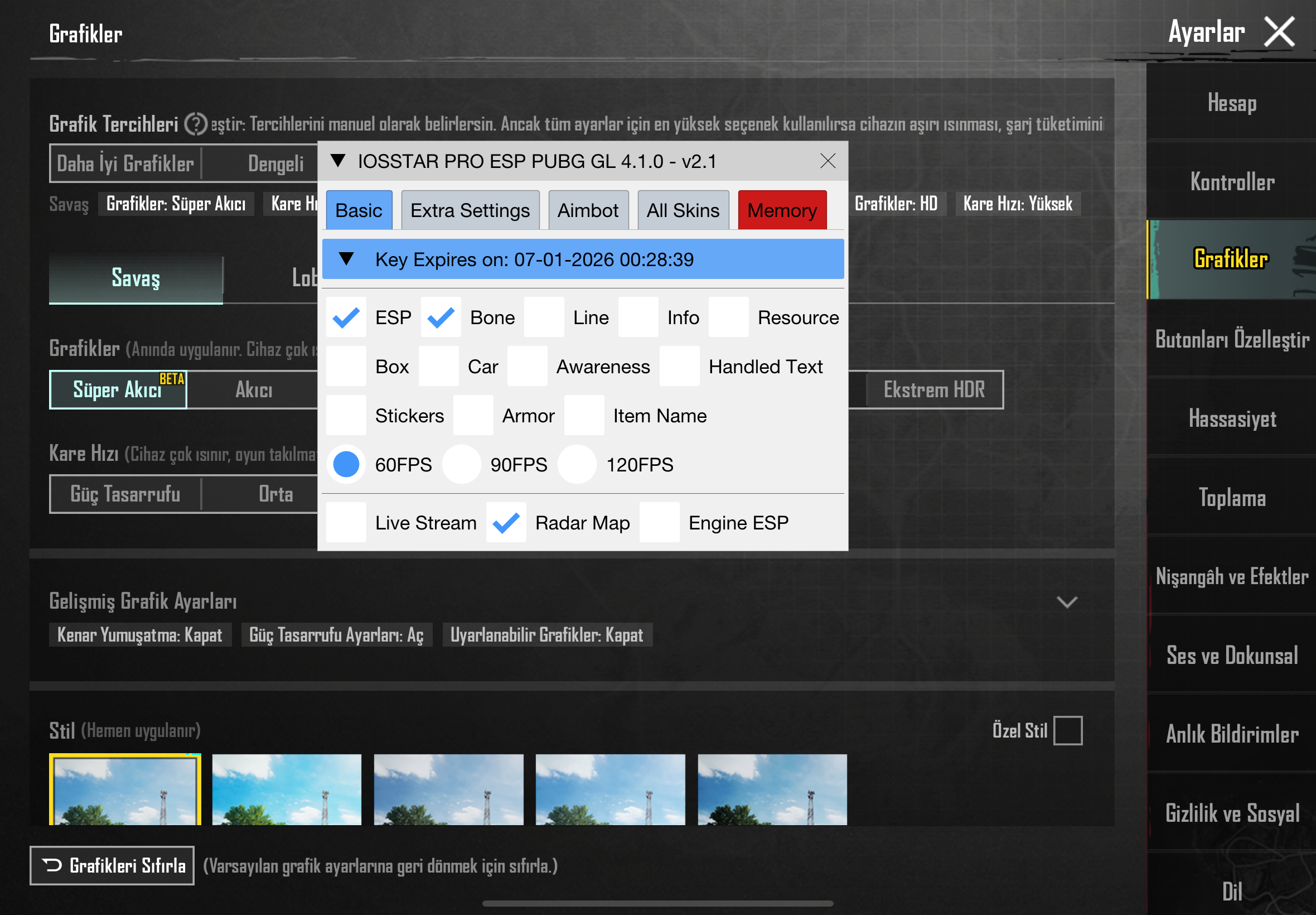Select Akıcı graphics quality
This screenshot has height=915, width=1316.
pyautogui.click(x=253, y=390)
